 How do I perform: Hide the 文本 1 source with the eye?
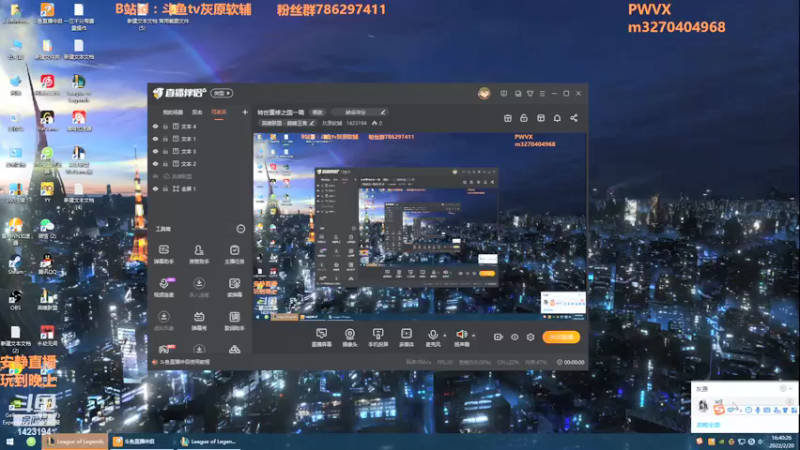[x=156, y=139]
